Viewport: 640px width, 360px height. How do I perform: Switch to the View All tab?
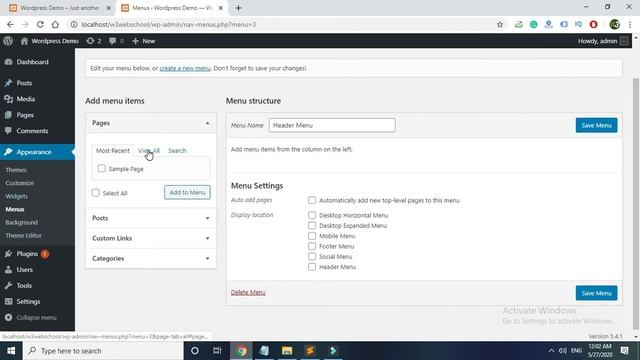point(149,151)
